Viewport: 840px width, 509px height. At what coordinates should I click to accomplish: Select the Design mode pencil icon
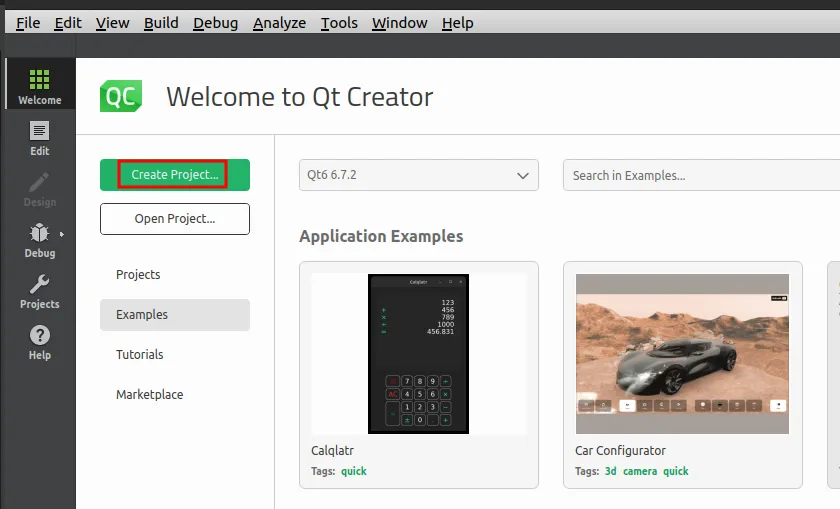pyautogui.click(x=40, y=182)
